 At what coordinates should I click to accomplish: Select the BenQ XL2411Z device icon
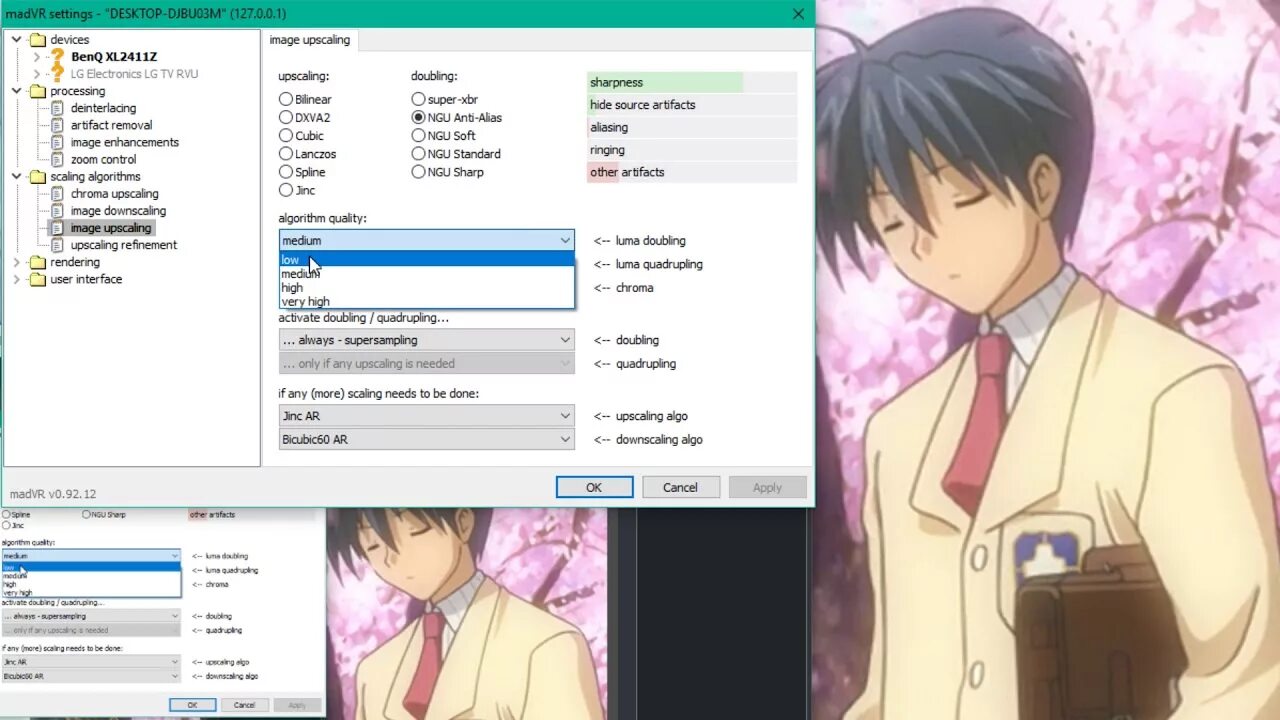coord(58,57)
